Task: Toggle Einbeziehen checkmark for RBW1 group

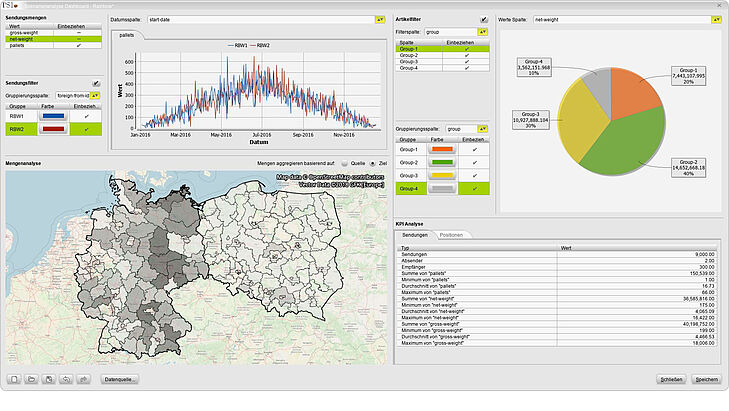Action: (x=87, y=115)
